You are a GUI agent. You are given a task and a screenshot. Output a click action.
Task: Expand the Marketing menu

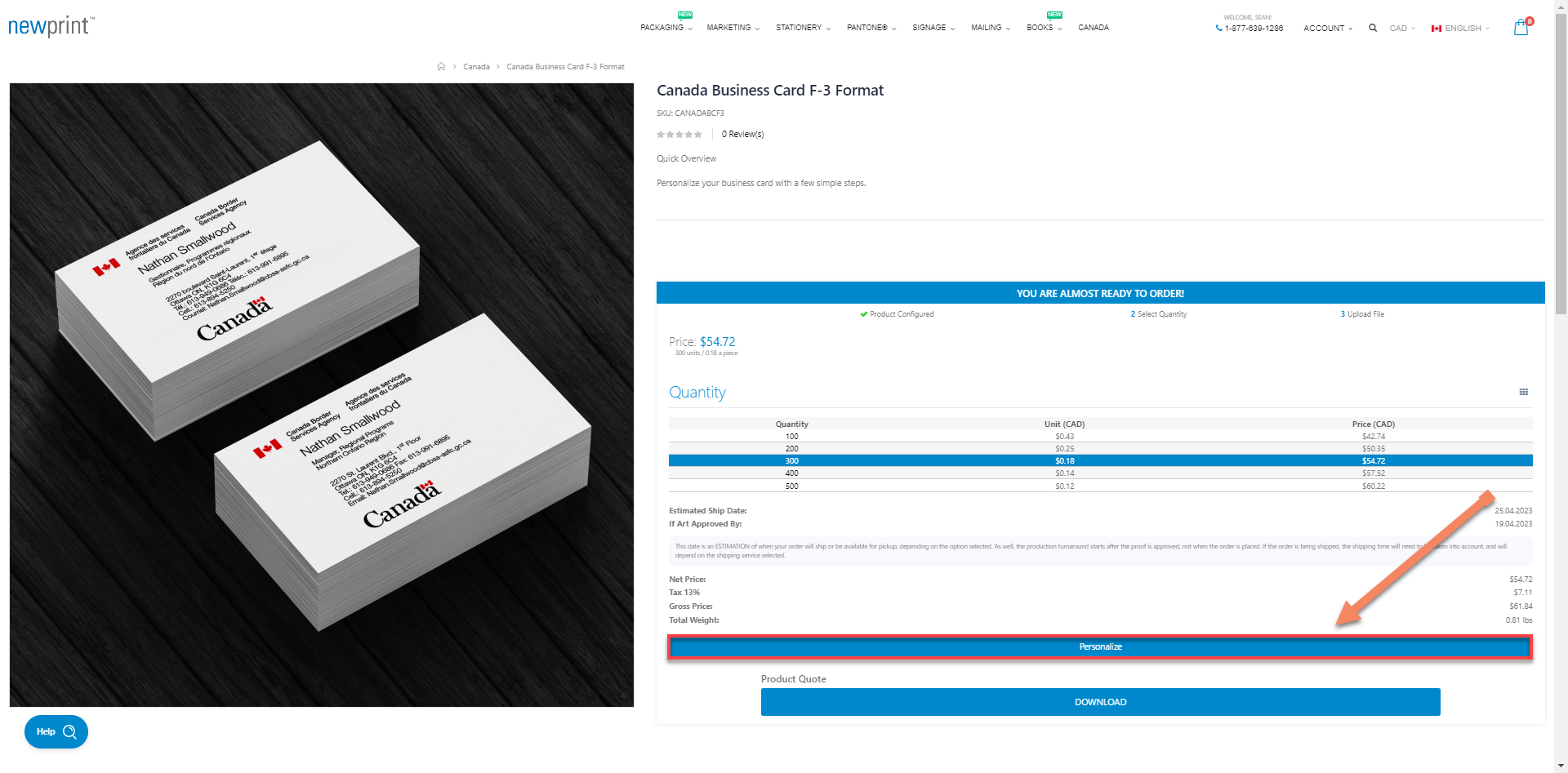click(733, 28)
